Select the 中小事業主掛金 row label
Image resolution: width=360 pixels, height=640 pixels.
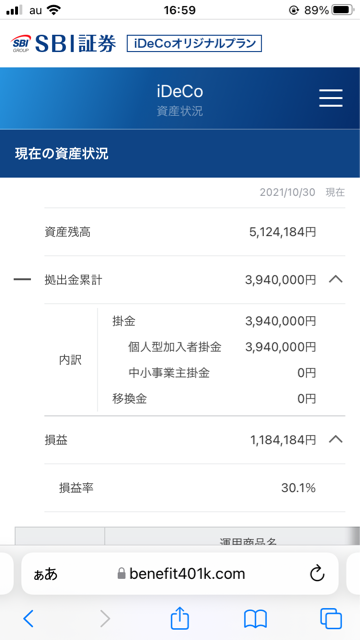tap(169, 373)
